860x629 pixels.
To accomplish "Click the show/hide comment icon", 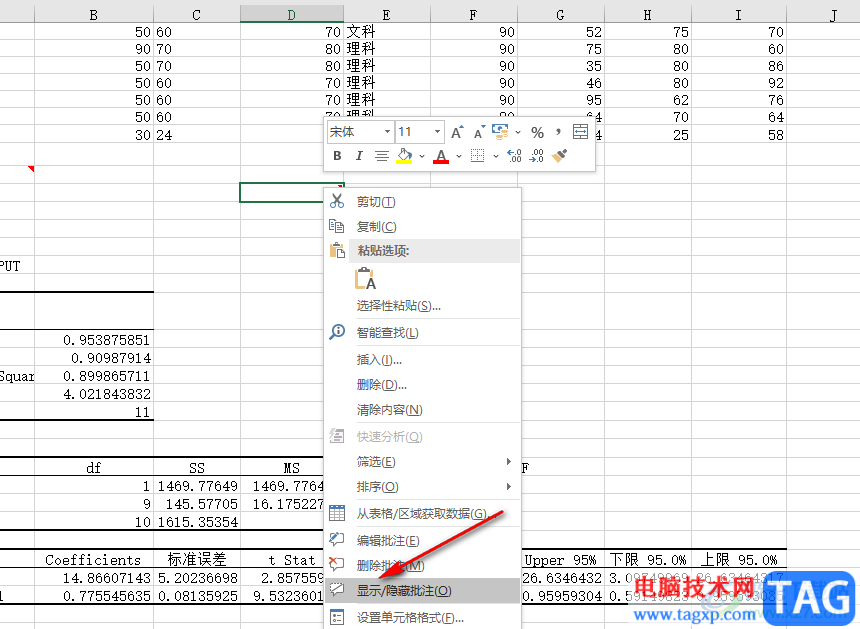I will pos(336,590).
